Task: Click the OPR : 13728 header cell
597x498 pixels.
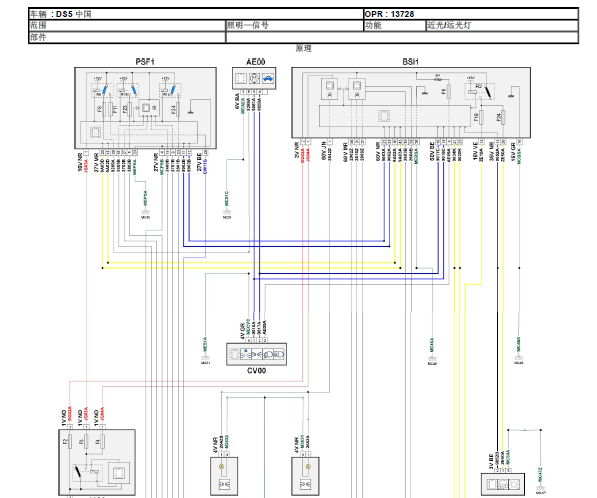Action: pyautogui.click(x=471, y=14)
